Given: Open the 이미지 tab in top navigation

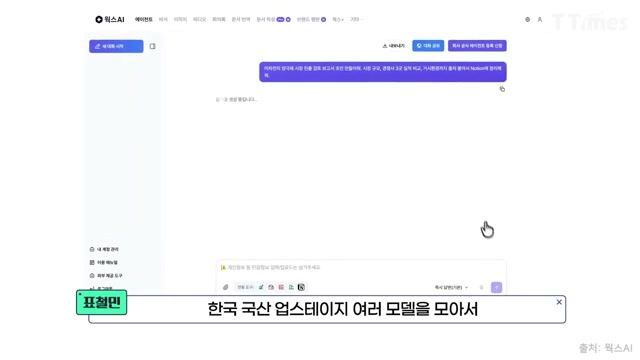Looking at the screenshot, I should 180,19.
